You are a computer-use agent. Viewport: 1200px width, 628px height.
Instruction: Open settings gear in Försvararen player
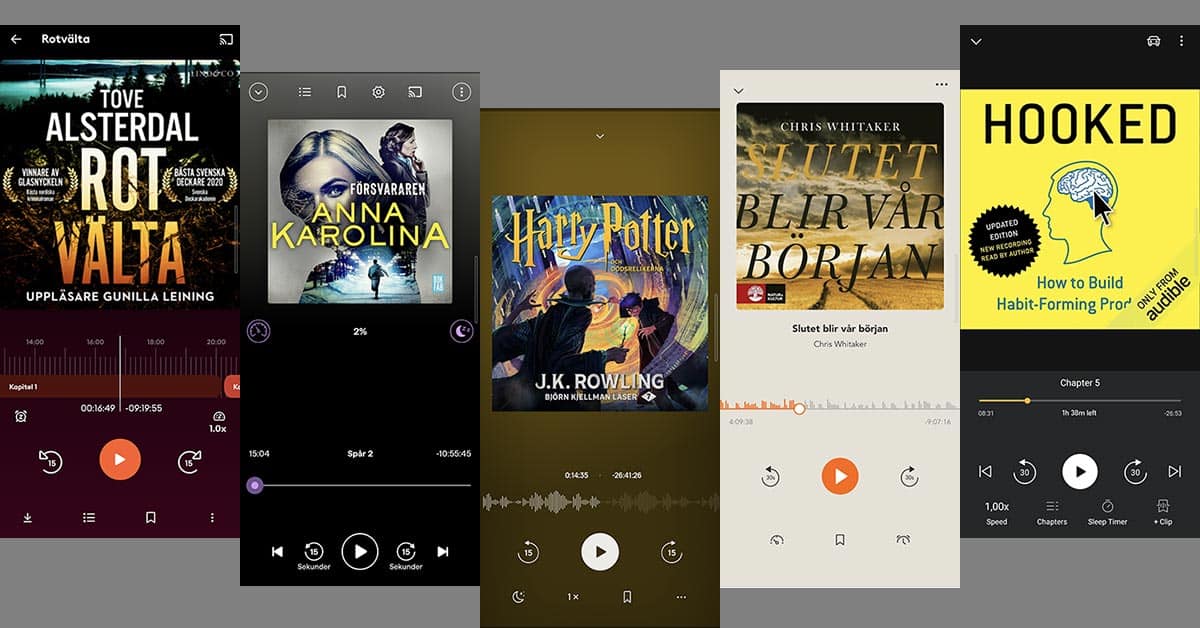pos(378,92)
